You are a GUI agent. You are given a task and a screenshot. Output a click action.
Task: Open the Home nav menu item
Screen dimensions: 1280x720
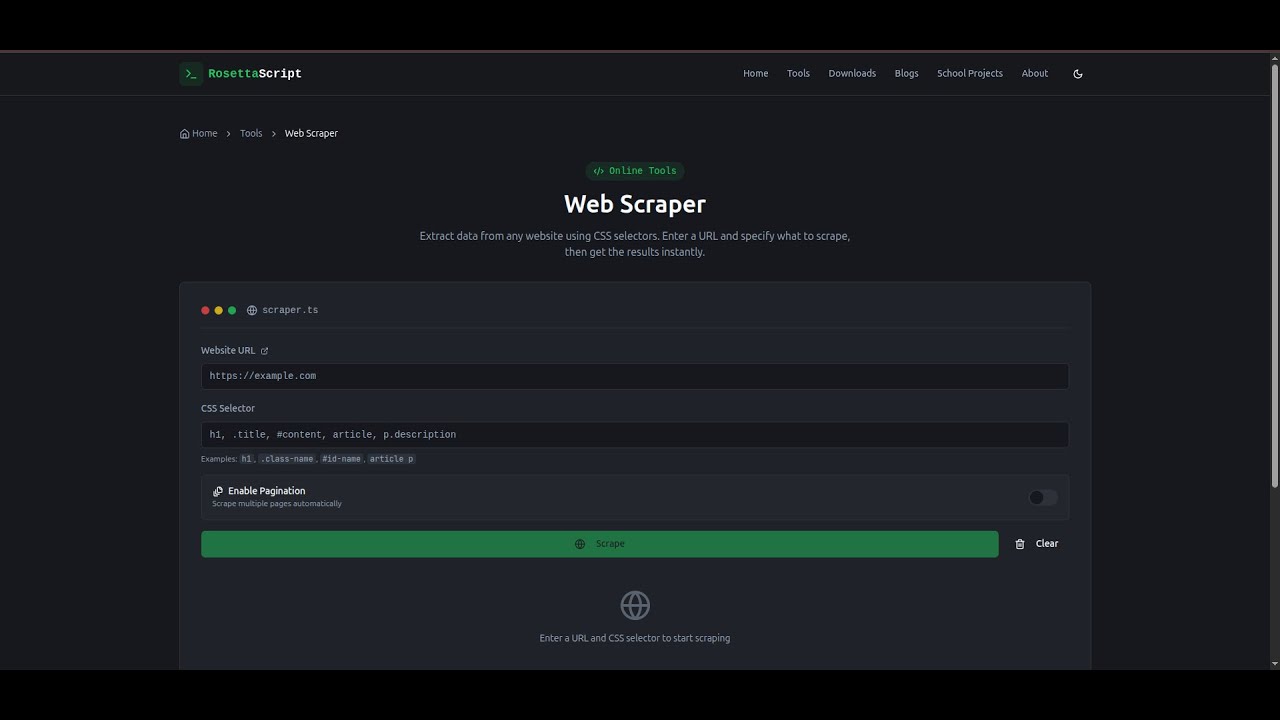pyautogui.click(x=756, y=74)
